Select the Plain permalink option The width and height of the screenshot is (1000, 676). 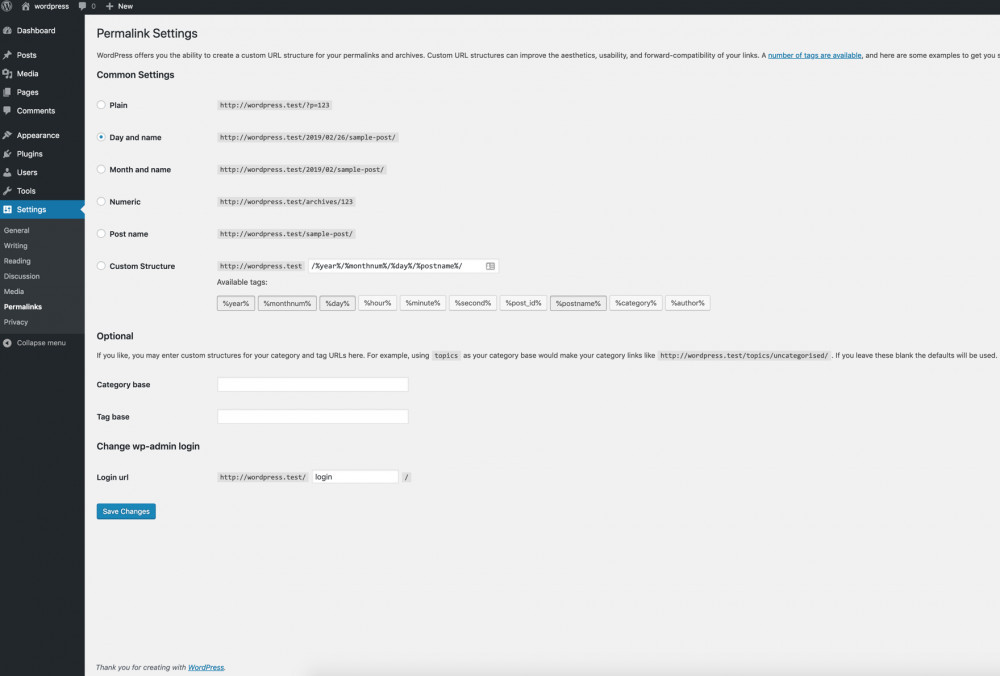[x=101, y=105]
